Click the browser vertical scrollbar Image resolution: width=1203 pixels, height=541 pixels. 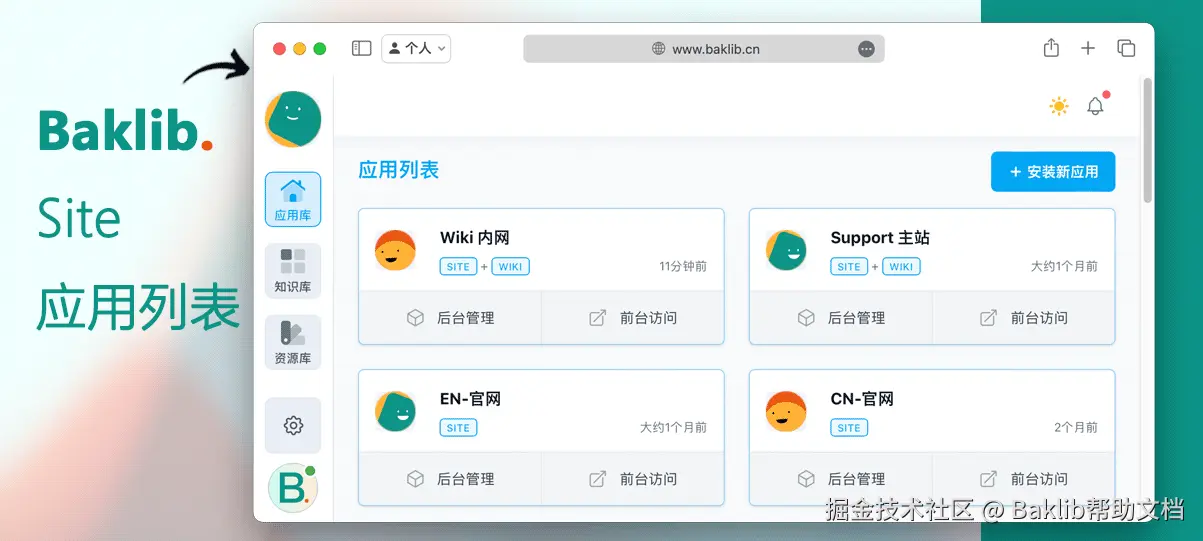[1147, 140]
